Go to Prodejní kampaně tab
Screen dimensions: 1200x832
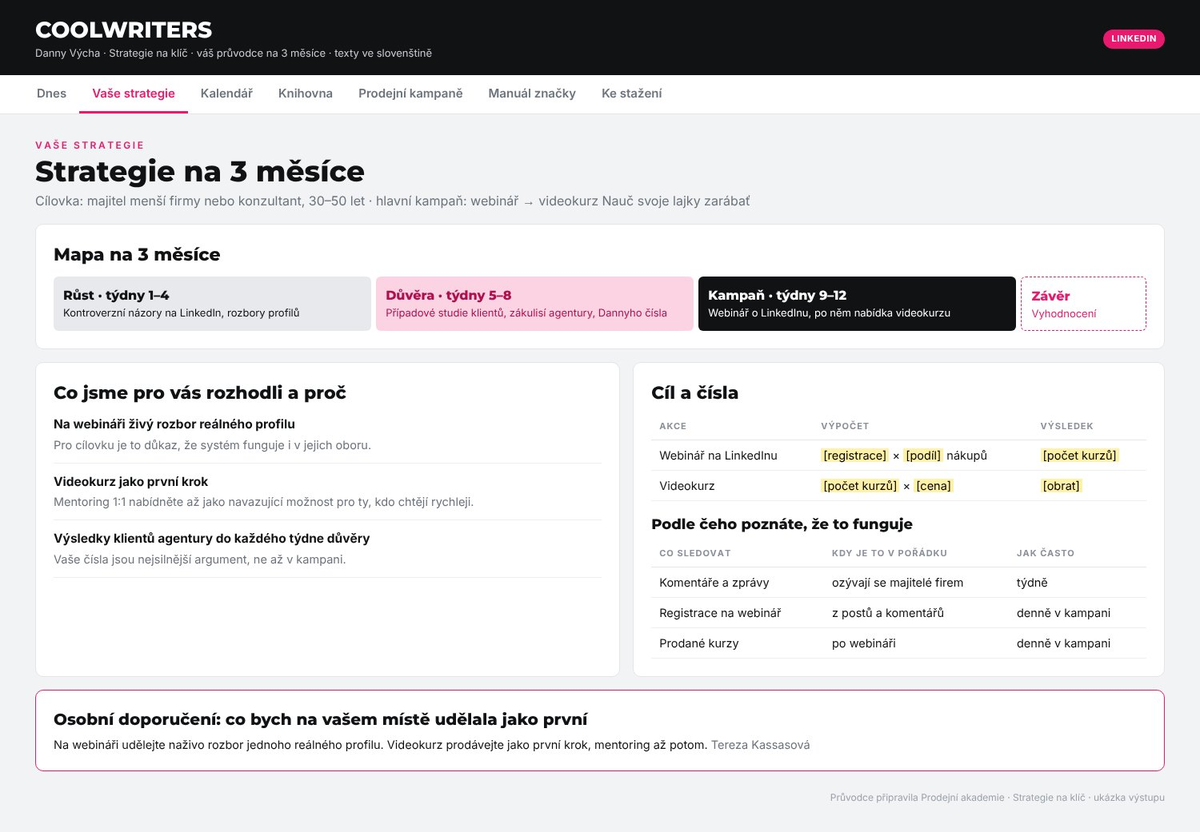pyautogui.click(x=410, y=93)
